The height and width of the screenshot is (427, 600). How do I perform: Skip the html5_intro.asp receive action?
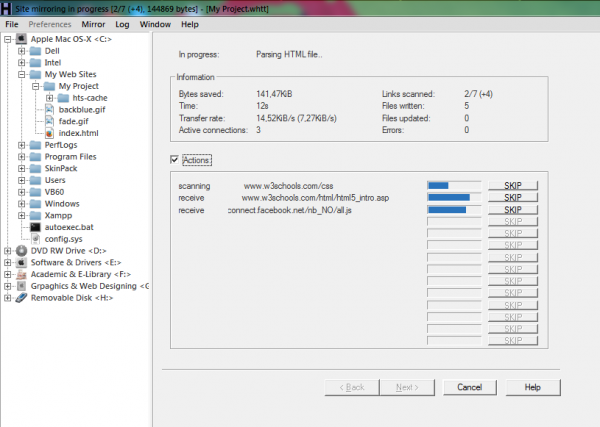[513, 197]
